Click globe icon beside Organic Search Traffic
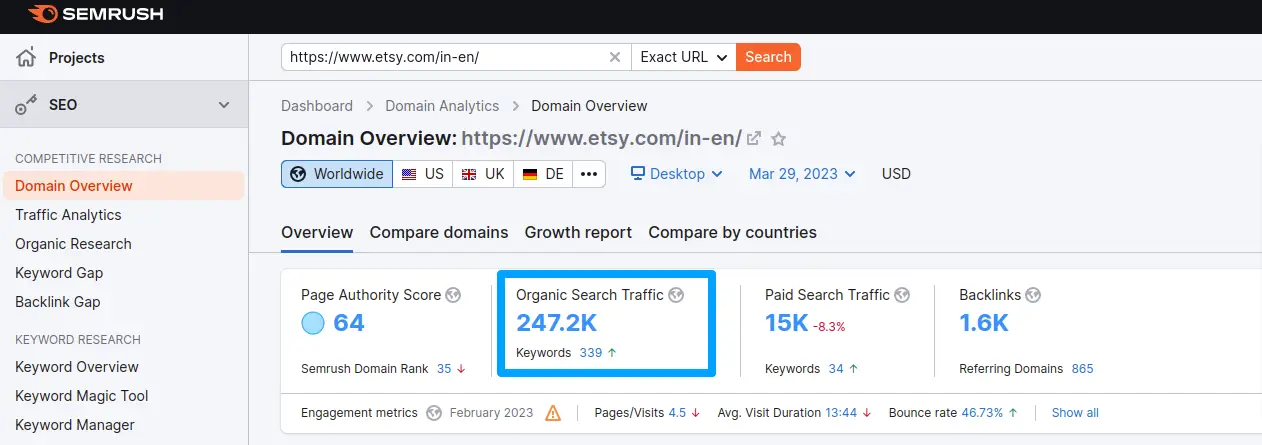Viewport: 1262px width, 445px height. 676,295
